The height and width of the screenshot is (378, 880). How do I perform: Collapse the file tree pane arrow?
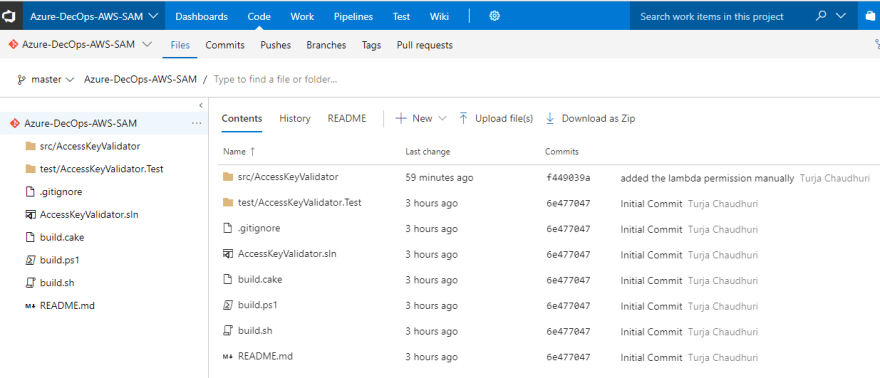coord(200,105)
